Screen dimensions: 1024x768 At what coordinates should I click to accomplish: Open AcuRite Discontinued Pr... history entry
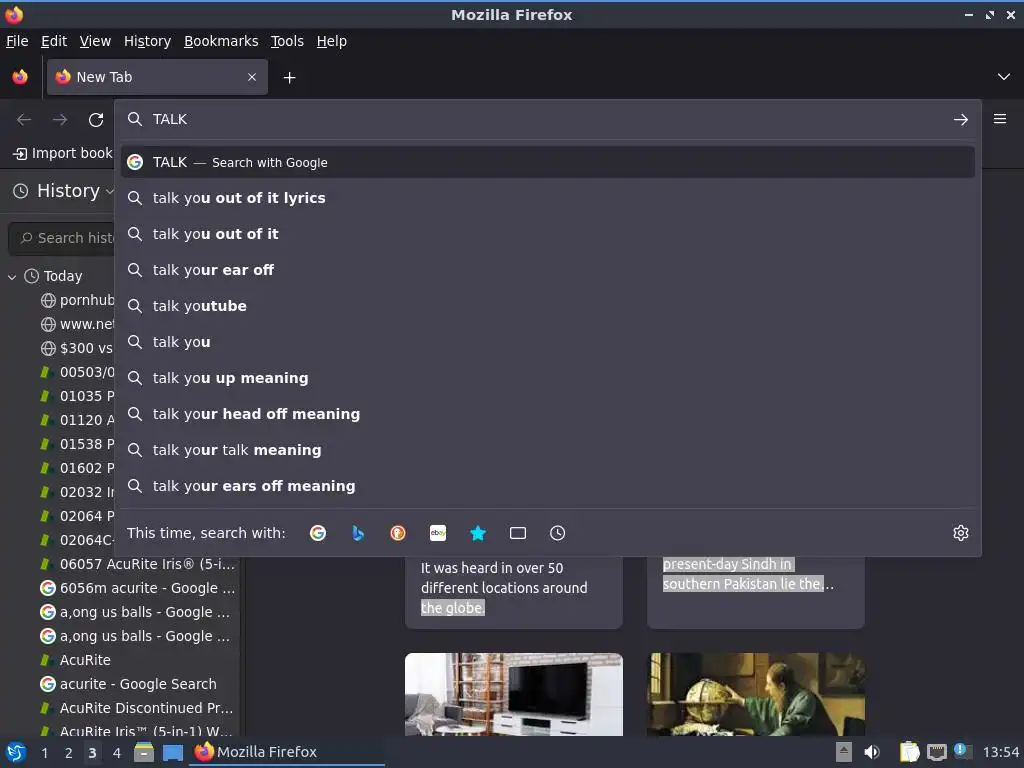(137, 708)
